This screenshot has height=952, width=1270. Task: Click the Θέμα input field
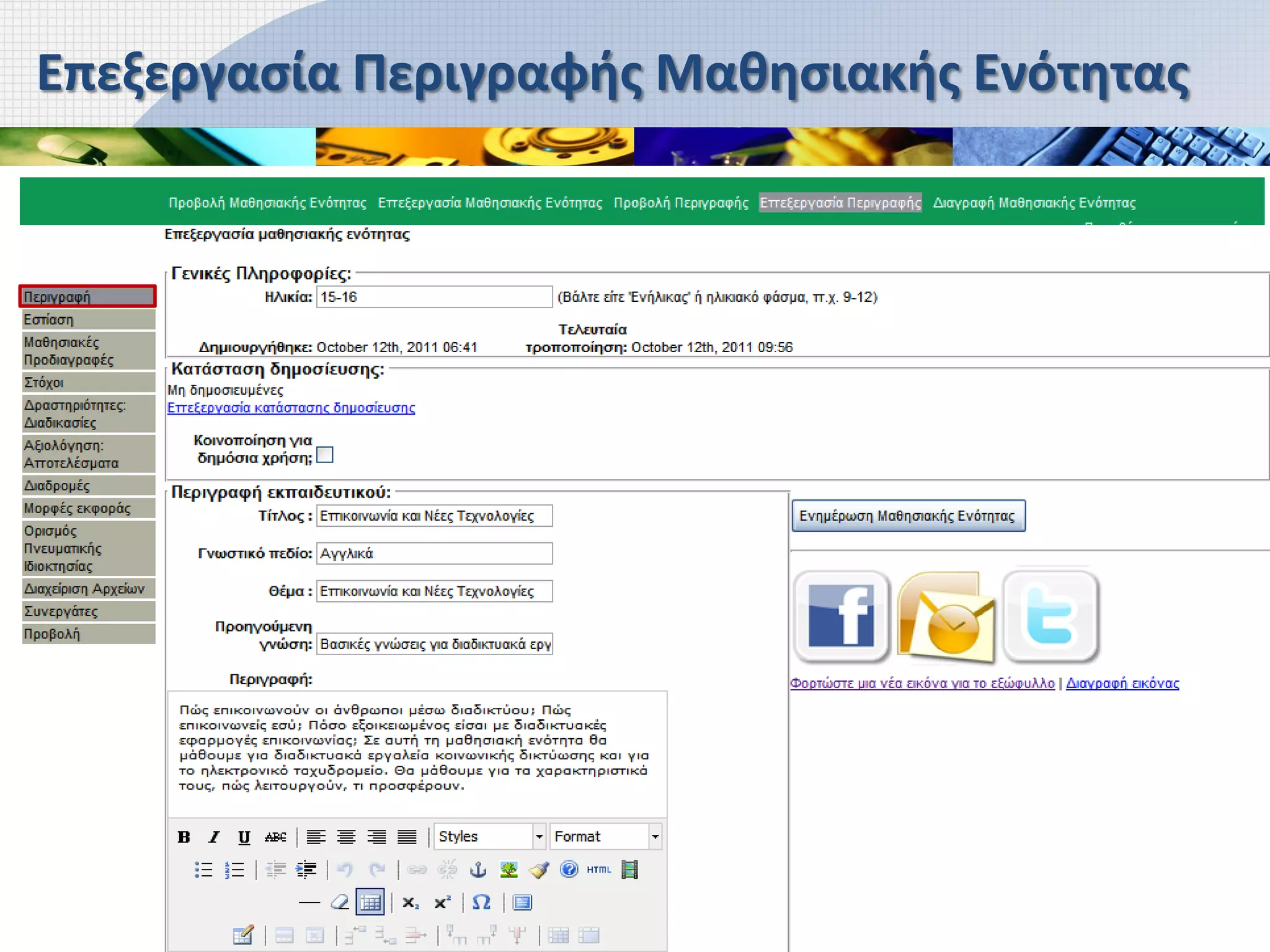[434, 591]
